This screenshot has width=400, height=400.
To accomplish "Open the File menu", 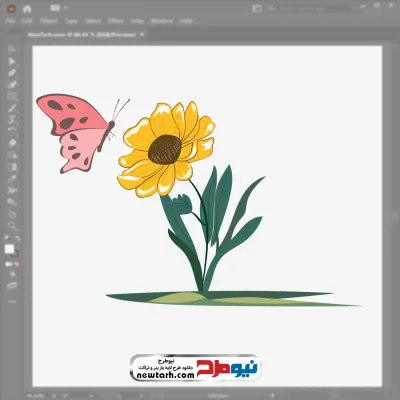I will click(x=10, y=21).
